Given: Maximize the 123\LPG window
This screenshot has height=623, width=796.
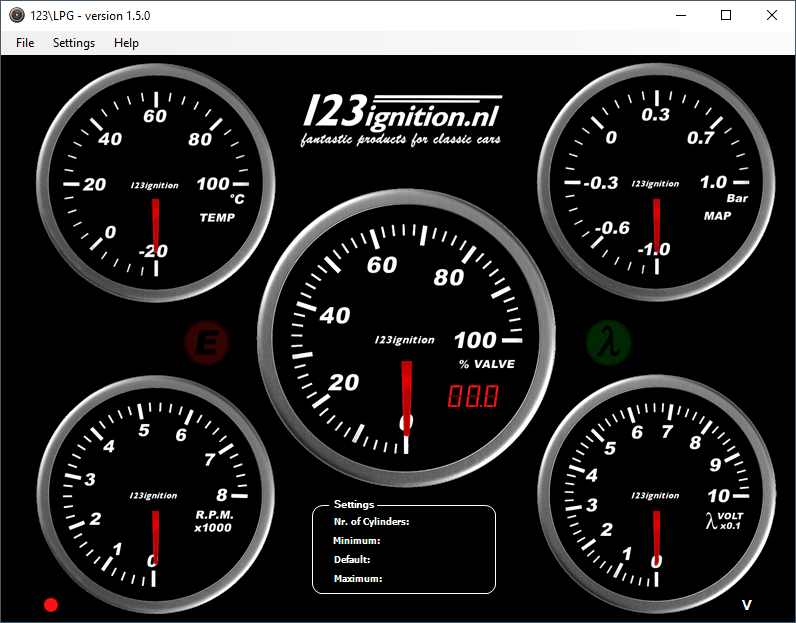Looking at the screenshot, I should [x=726, y=15].
